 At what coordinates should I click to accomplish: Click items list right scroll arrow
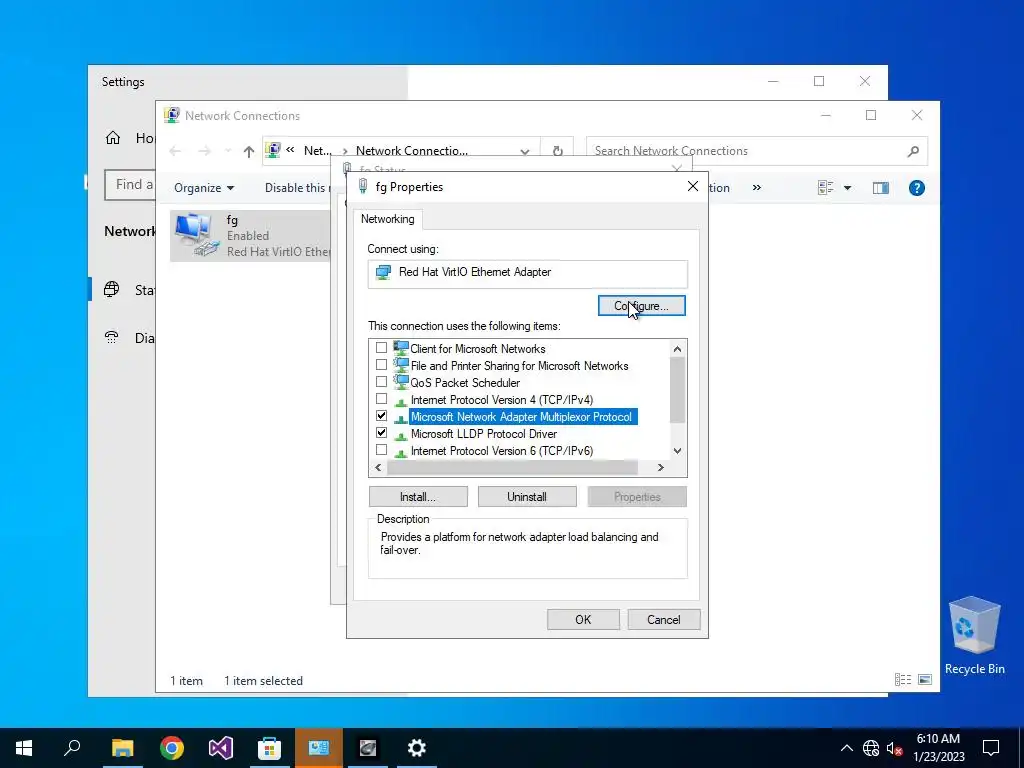[660, 468]
